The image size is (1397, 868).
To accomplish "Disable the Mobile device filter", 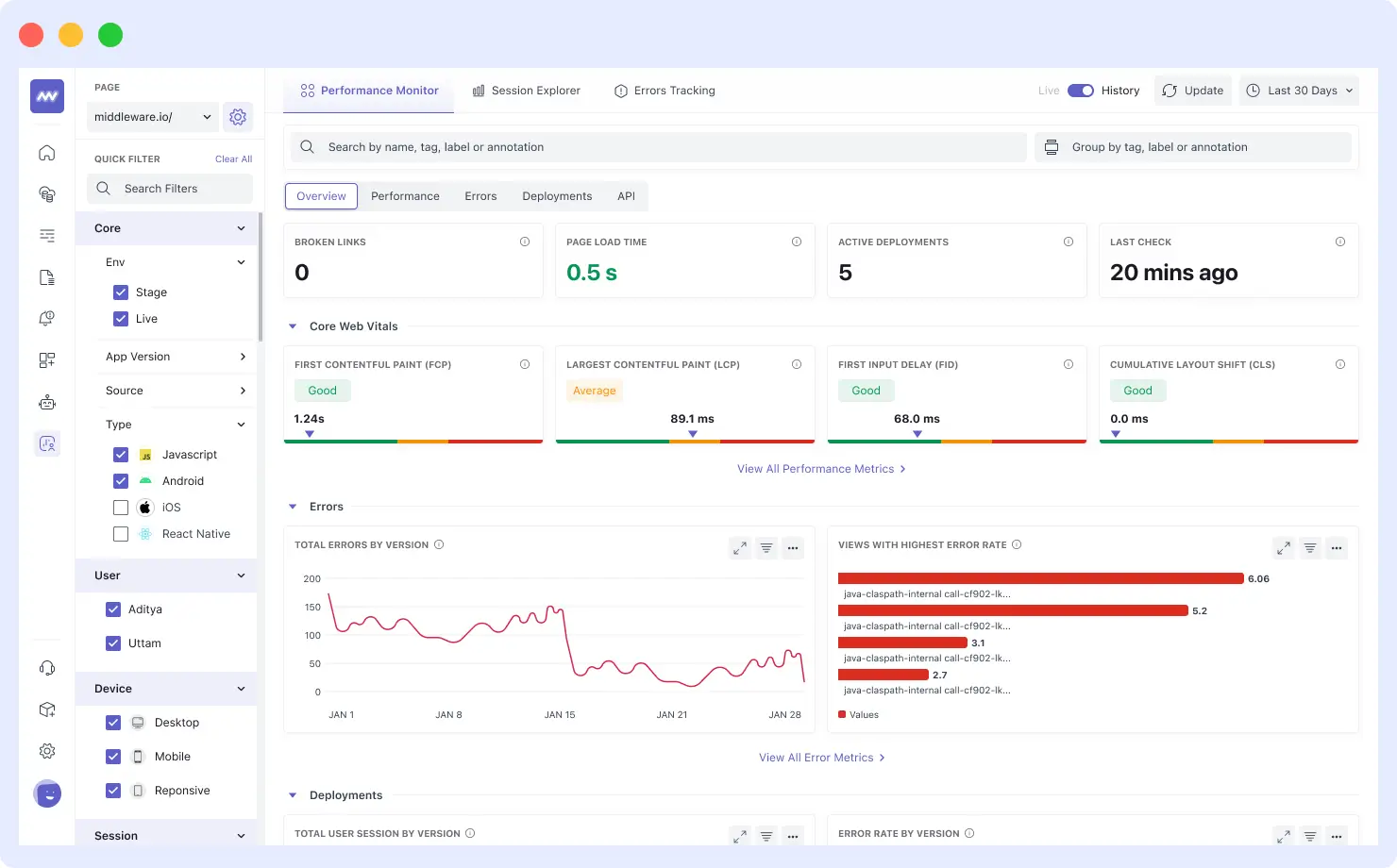I will point(112,756).
